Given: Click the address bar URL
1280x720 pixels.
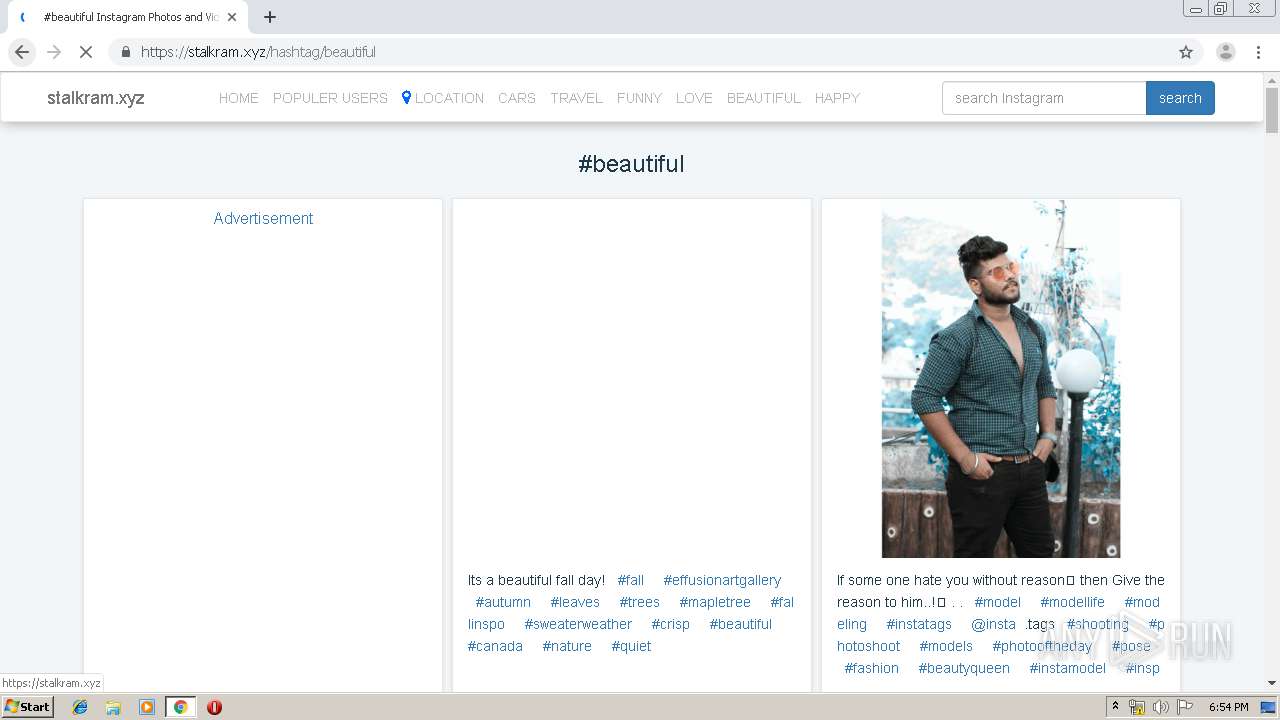Looking at the screenshot, I should 258,52.
